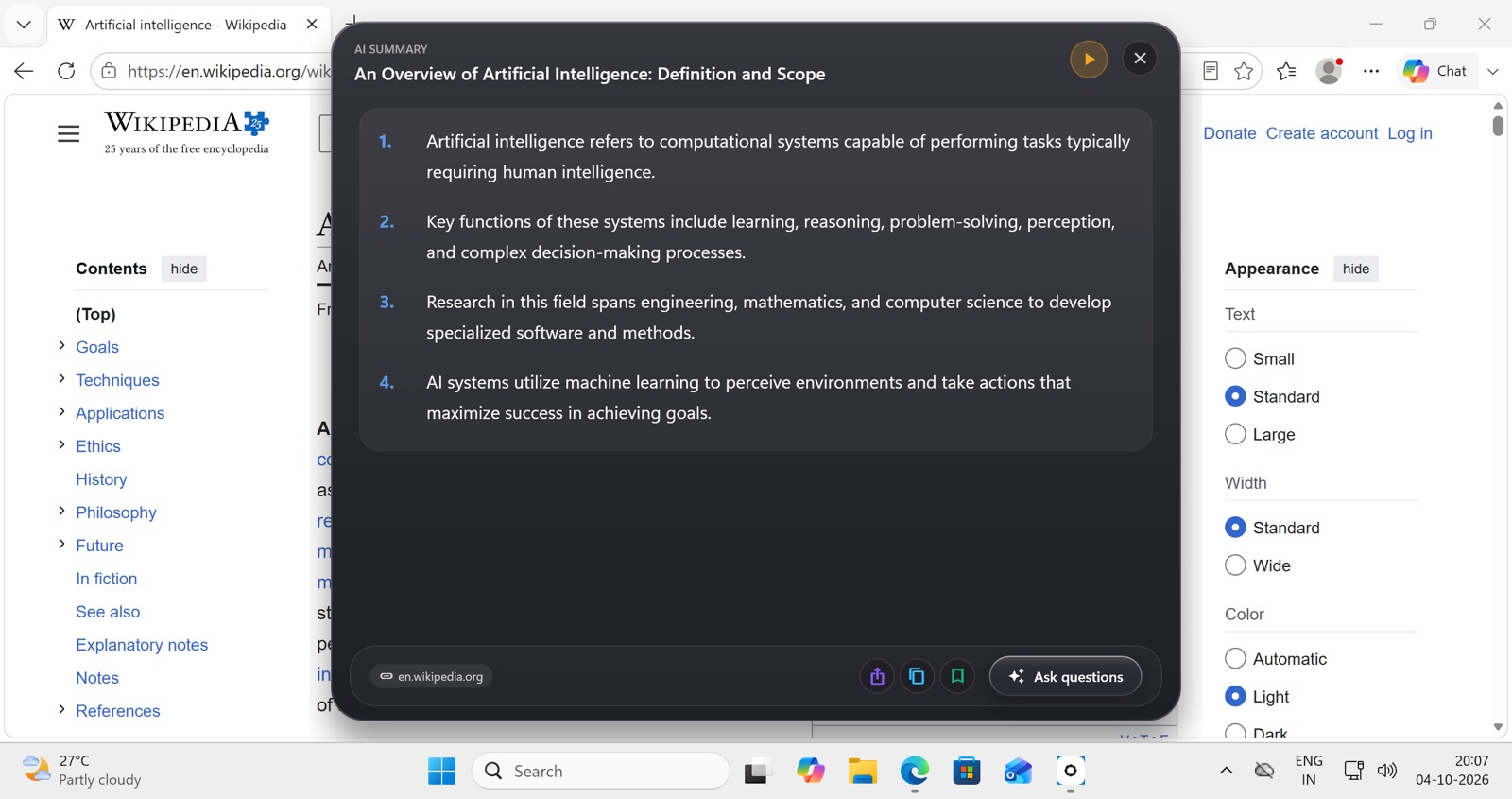Bookmark the AI summary
1512x799 pixels.
pyautogui.click(x=957, y=676)
